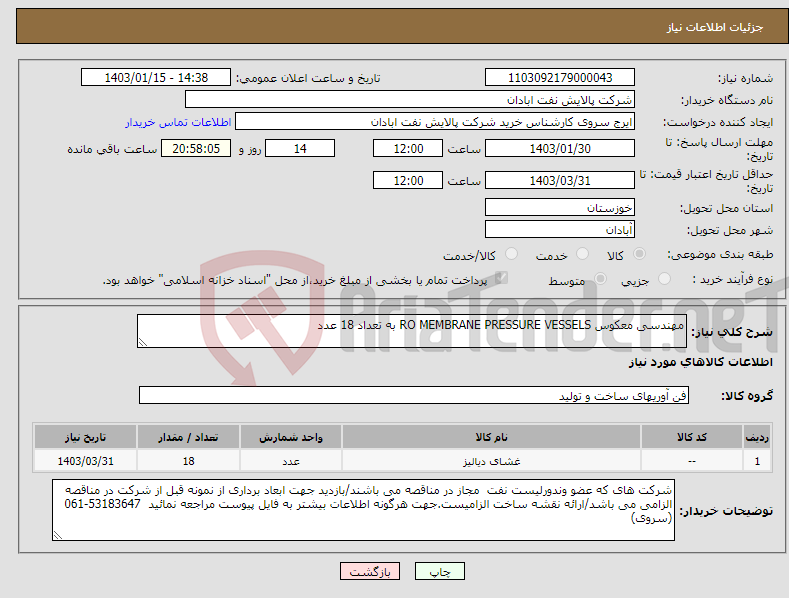The image size is (789, 598).
Task: Click the table date cell 1403/03/31
Action: tap(86, 461)
